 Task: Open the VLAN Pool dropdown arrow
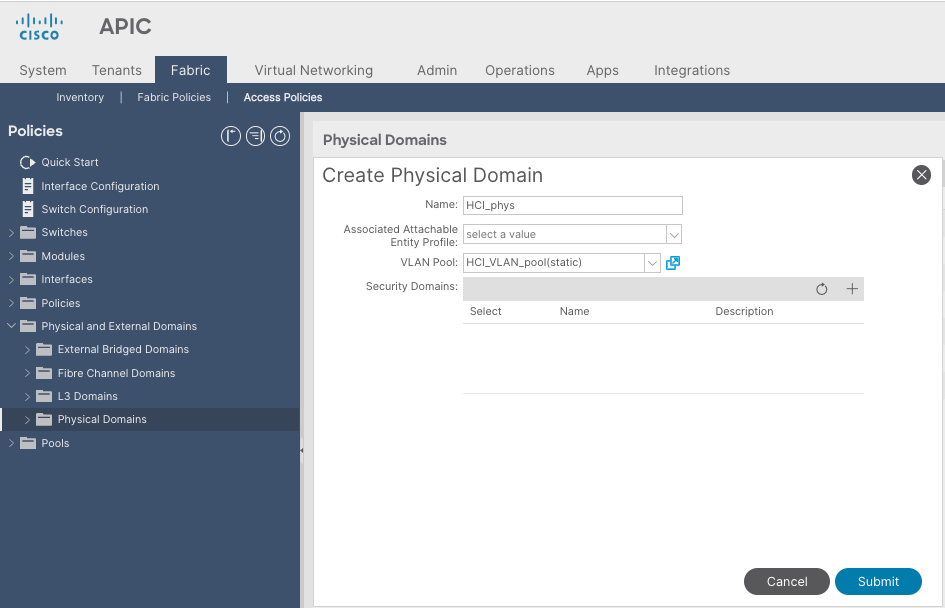point(652,263)
